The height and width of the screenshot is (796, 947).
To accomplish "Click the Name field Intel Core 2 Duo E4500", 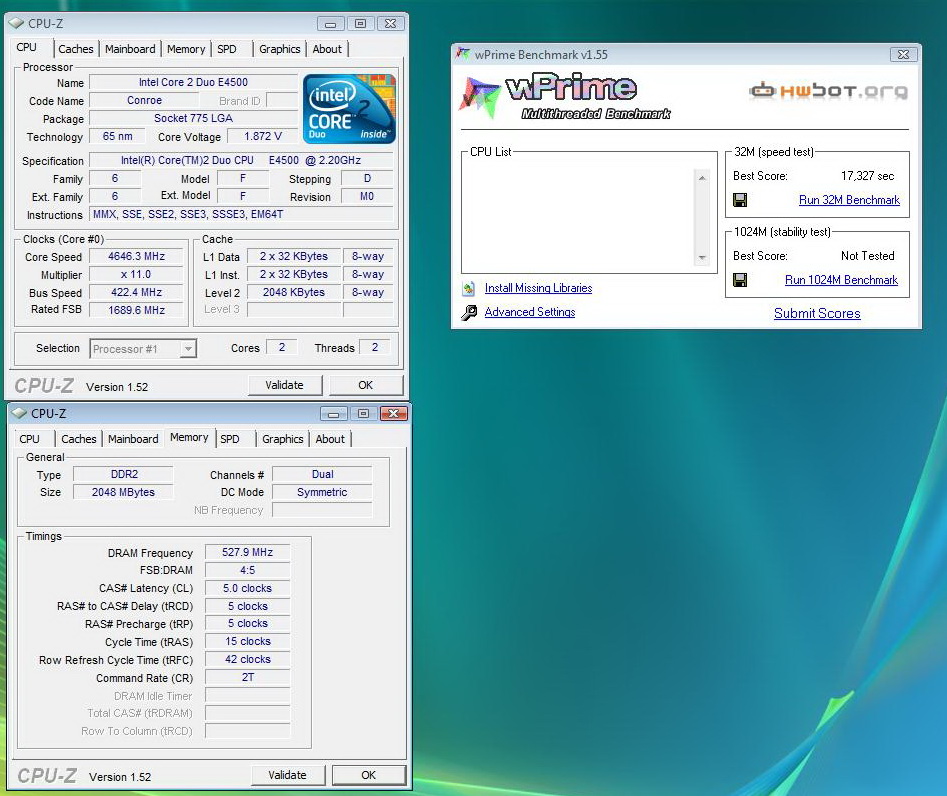I will (193, 82).
